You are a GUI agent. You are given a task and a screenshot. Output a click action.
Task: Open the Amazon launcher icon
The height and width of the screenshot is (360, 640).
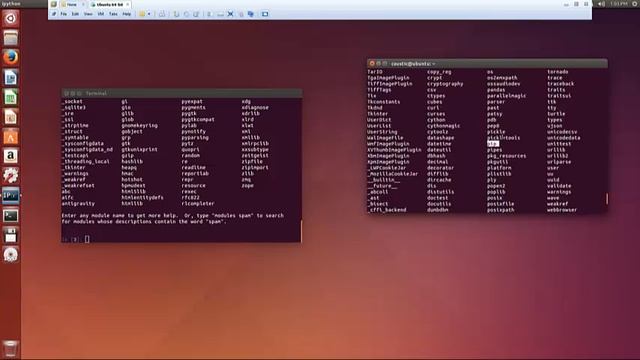pos(11,156)
